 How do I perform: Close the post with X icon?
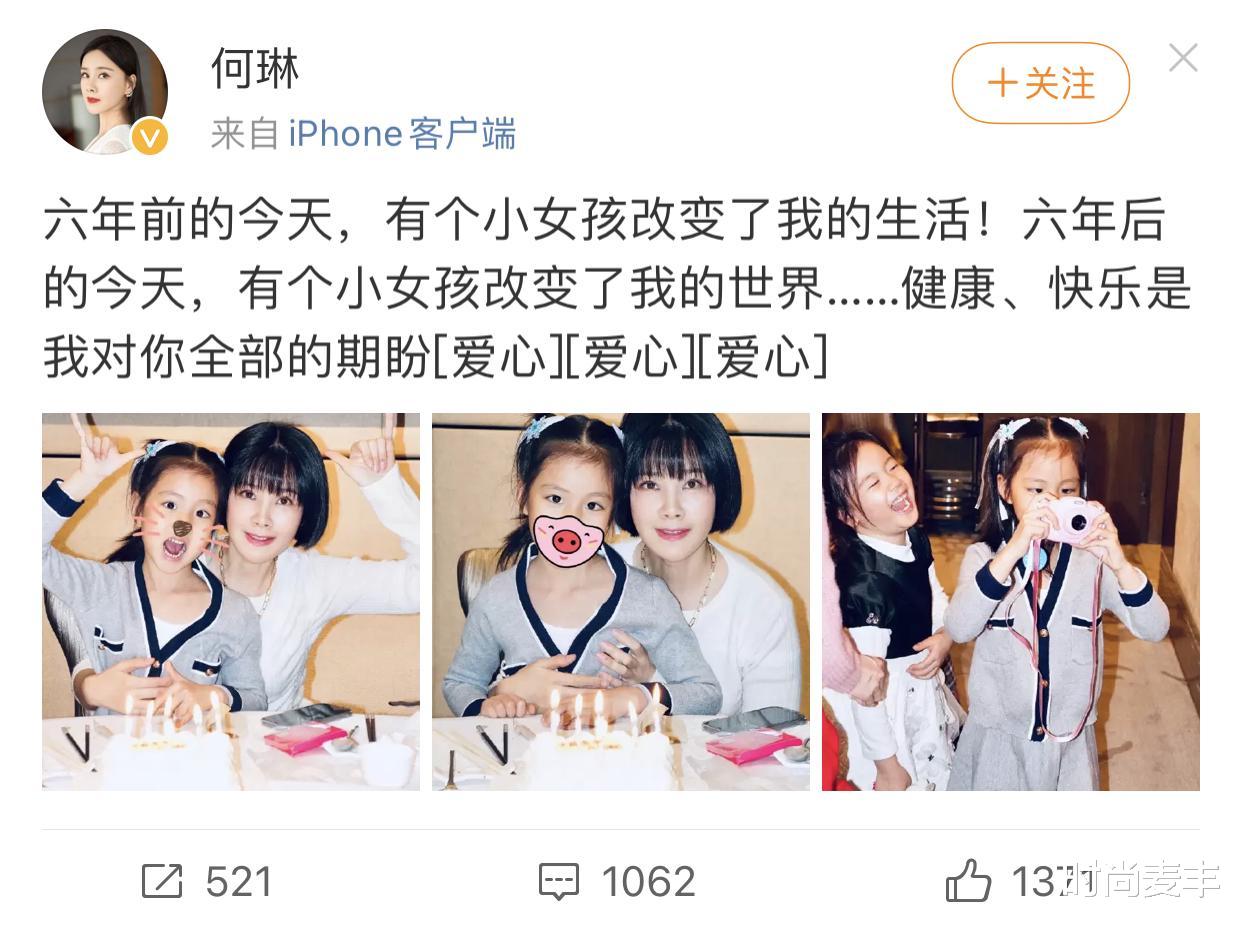coord(1183,58)
